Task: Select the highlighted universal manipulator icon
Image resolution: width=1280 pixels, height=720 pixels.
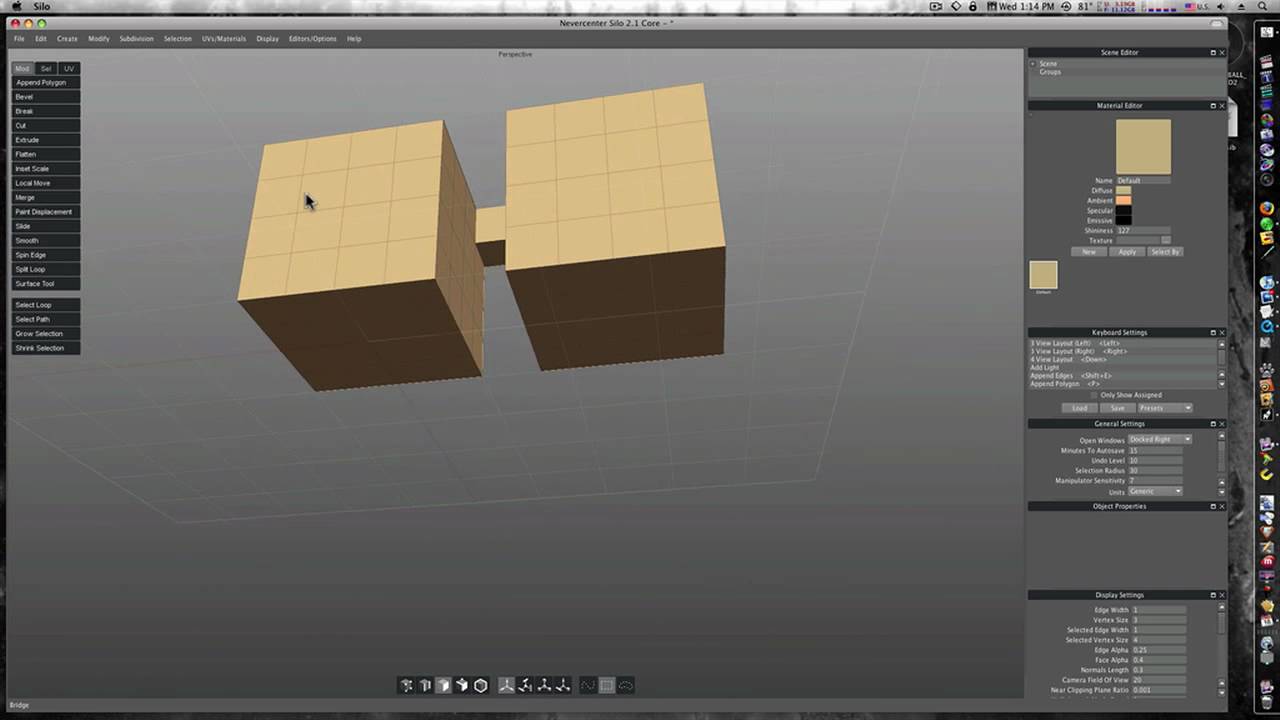Action: pos(506,685)
